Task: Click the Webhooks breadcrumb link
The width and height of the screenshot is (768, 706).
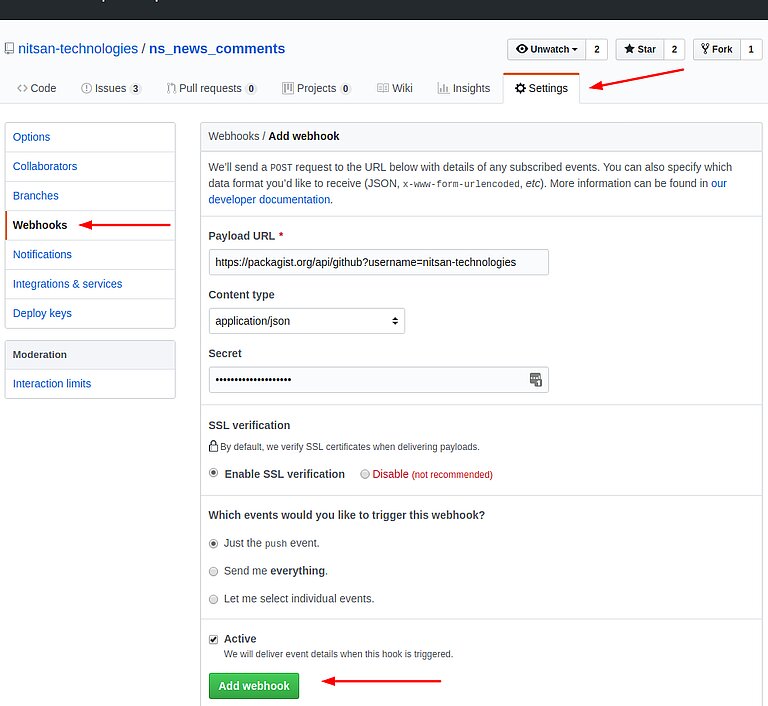Action: 234,136
